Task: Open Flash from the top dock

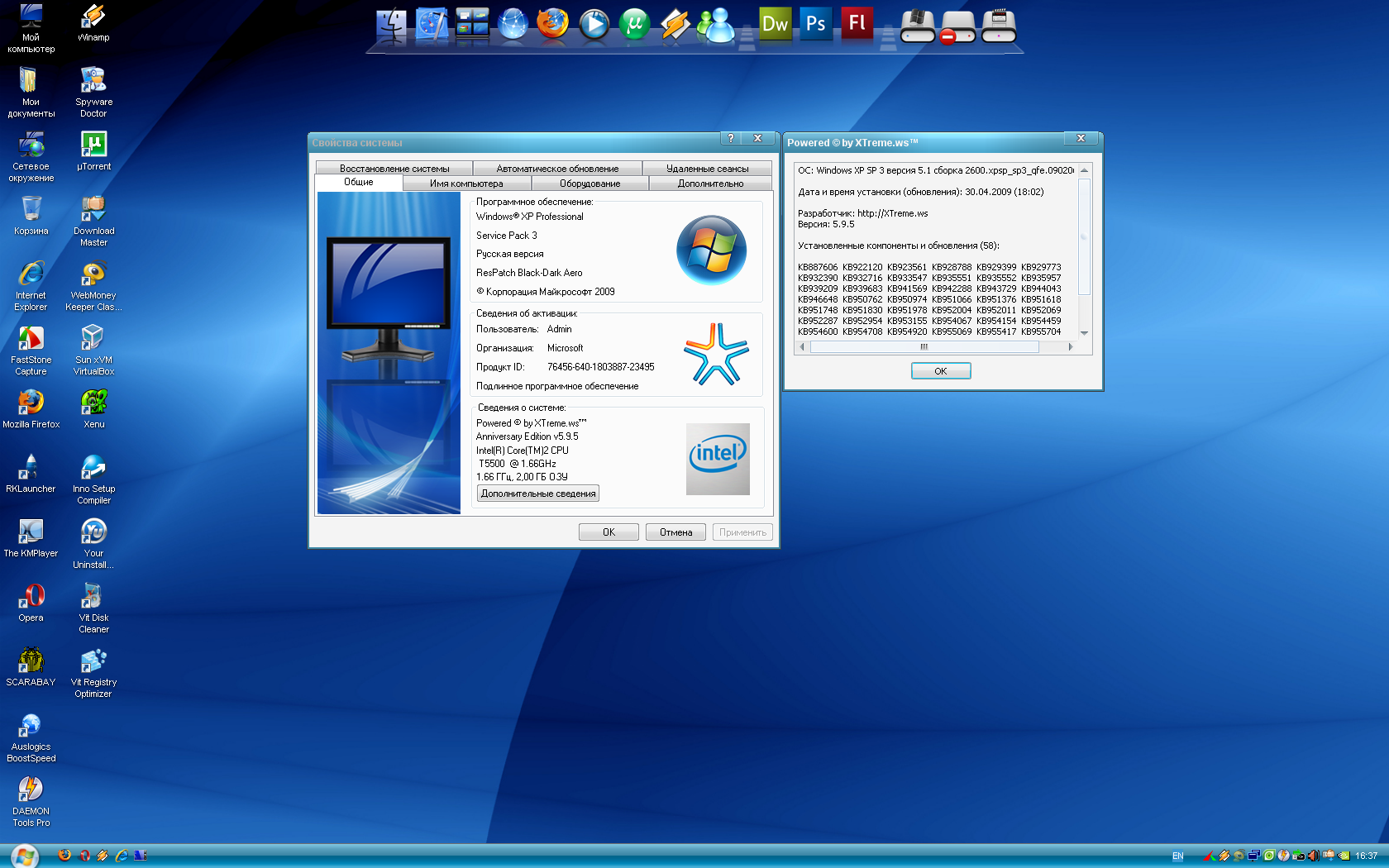Action: pos(857,23)
